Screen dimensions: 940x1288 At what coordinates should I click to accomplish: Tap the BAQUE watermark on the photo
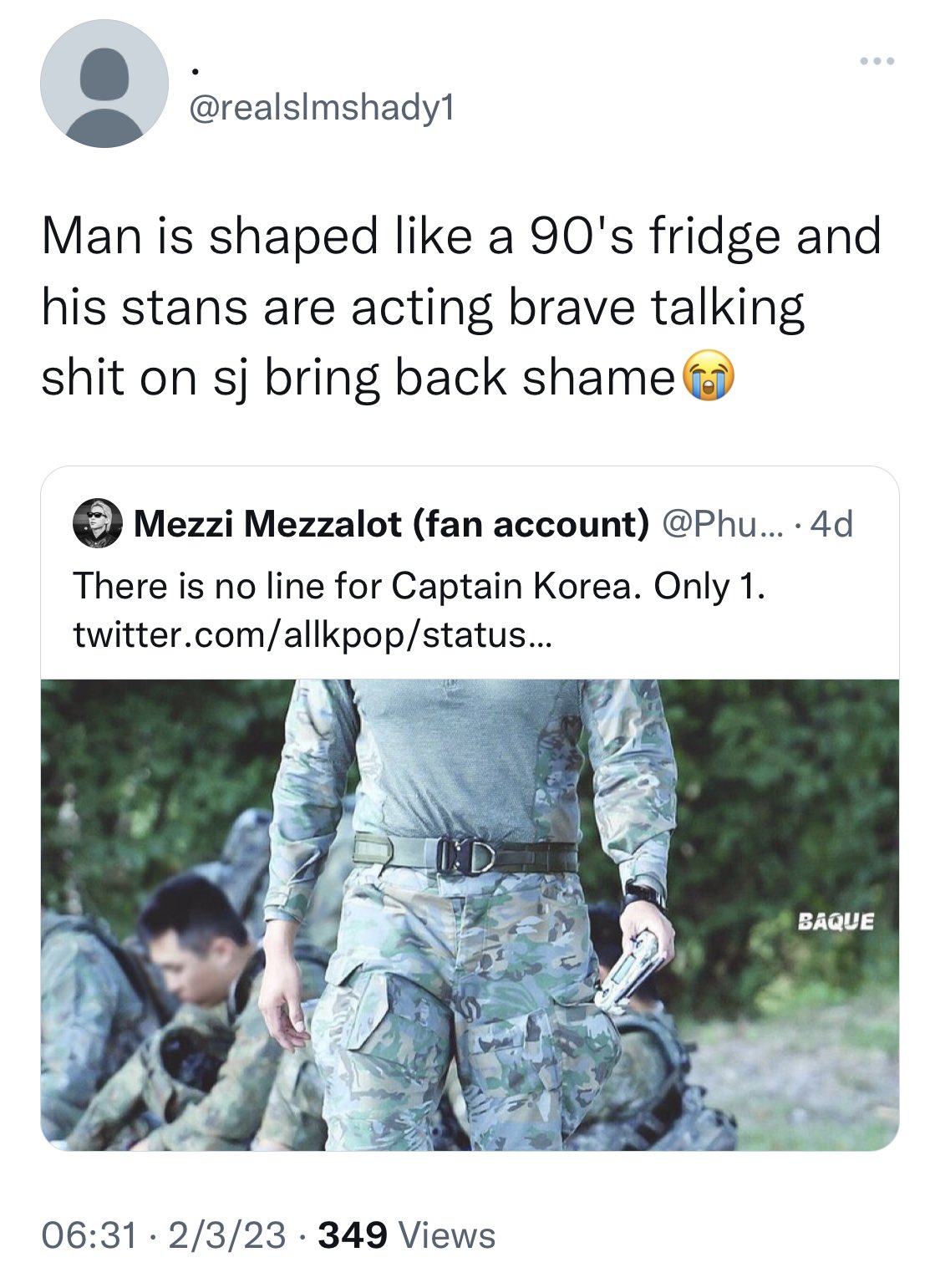point(836,921)
